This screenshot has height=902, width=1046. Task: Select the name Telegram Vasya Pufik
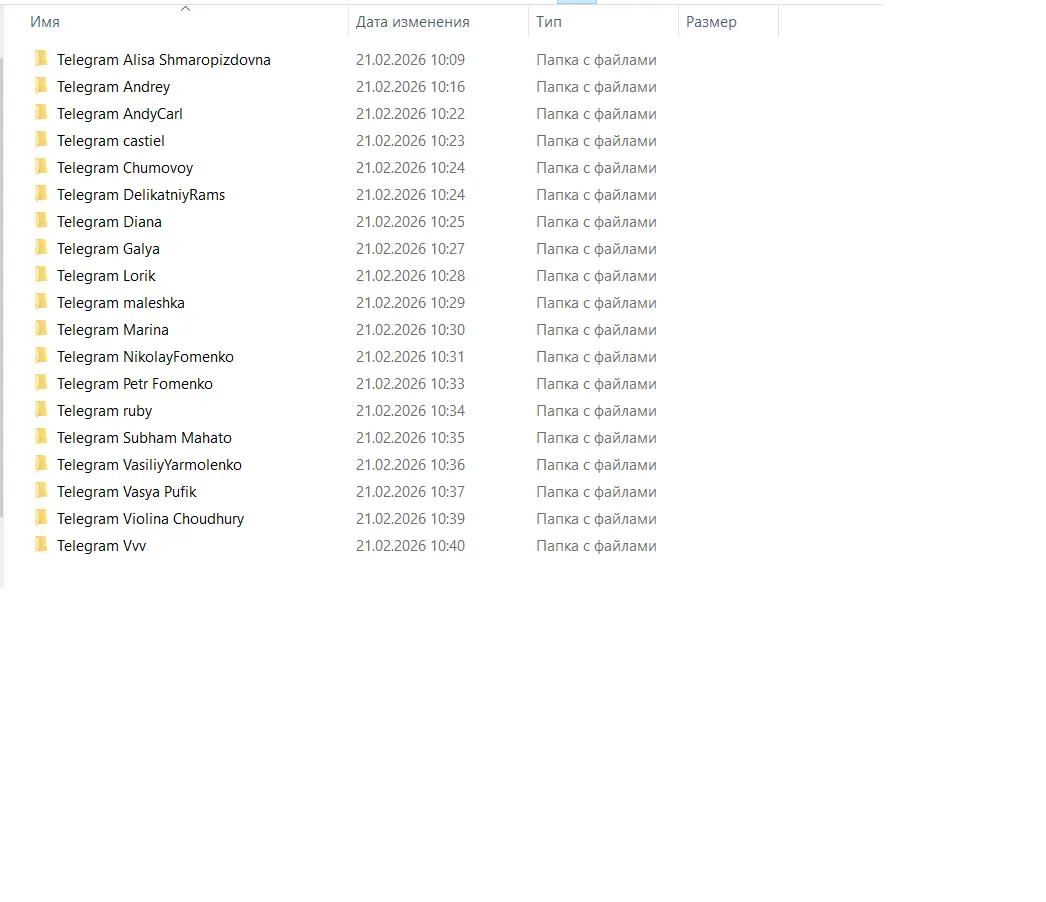point(127,492)
